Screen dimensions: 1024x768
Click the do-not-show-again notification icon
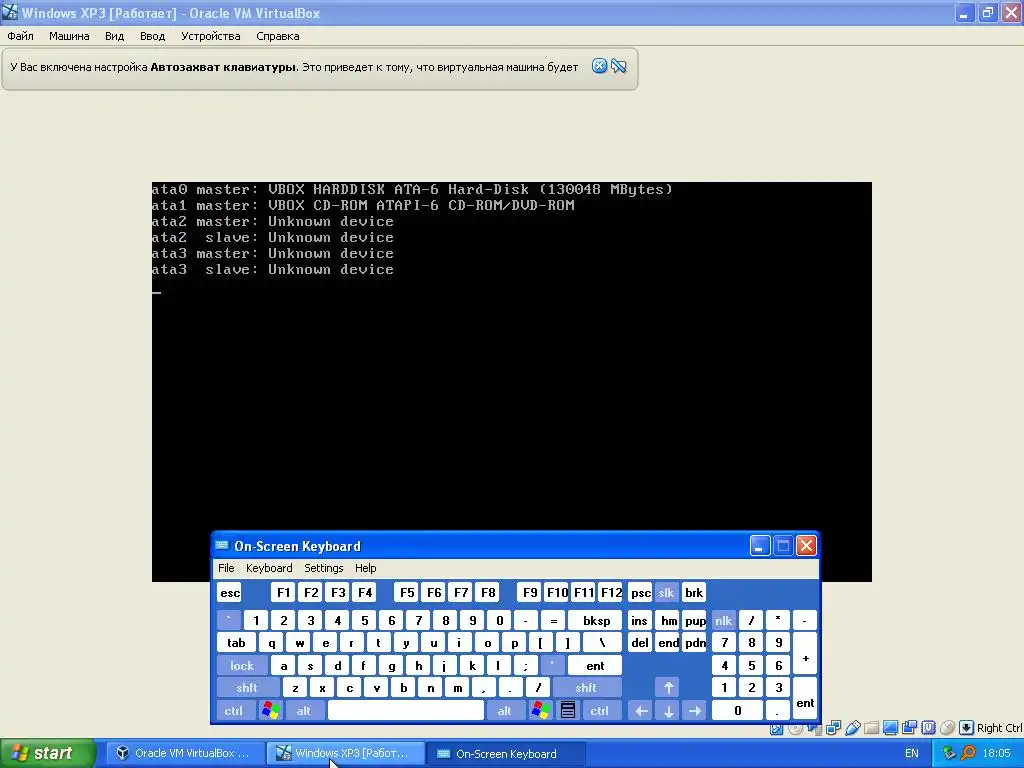(x=618, y=66)
